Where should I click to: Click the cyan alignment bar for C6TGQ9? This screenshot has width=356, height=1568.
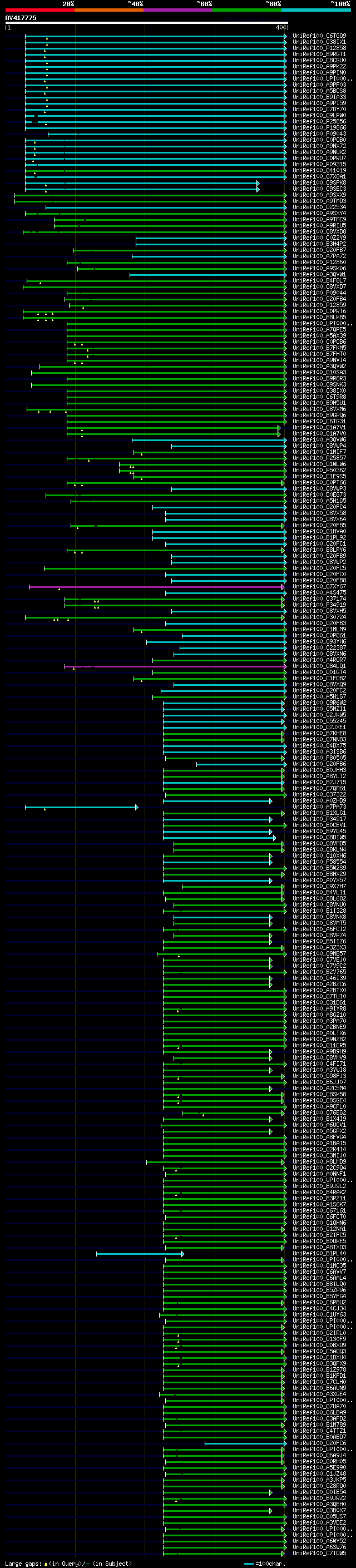point(156,36)
